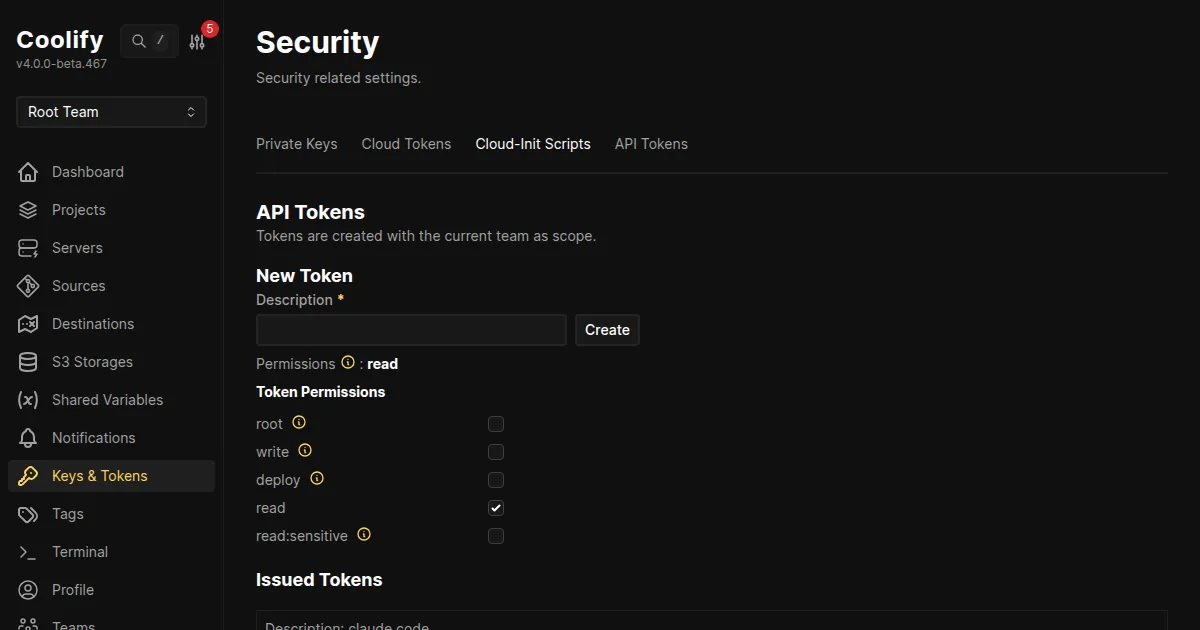Click the S3 Storages database icon
Image resolution: width=1200 pixels, height=630 pixels.
[x=29, y=362]
